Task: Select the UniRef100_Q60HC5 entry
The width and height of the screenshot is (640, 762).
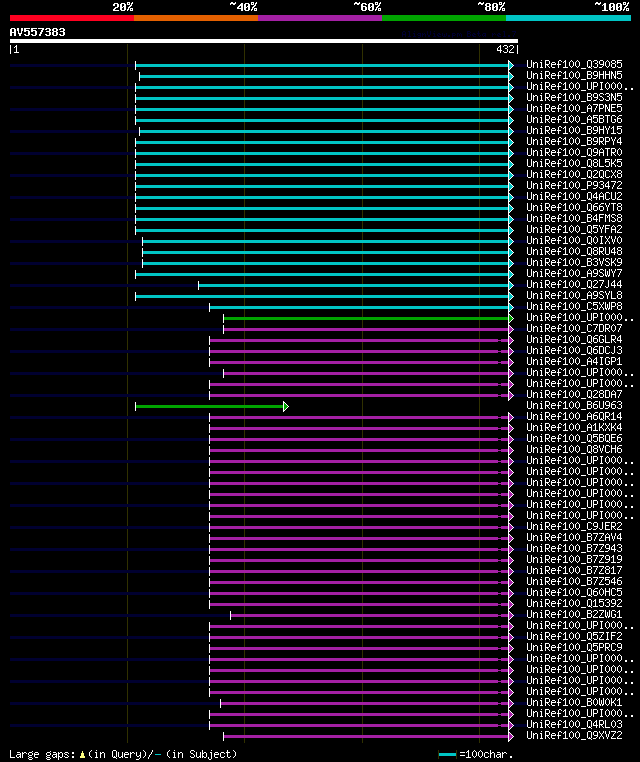Action: click(x=574, y=592)
